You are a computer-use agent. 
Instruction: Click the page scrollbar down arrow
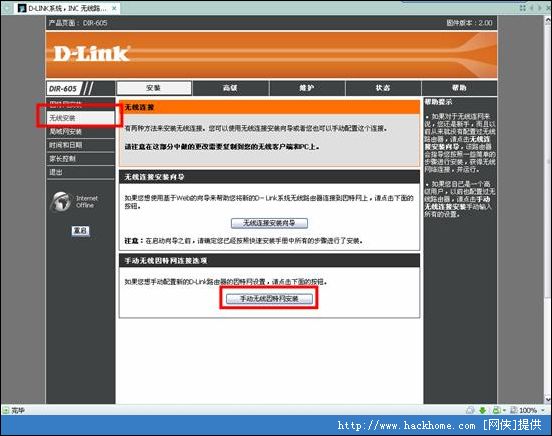coord(548,399)
